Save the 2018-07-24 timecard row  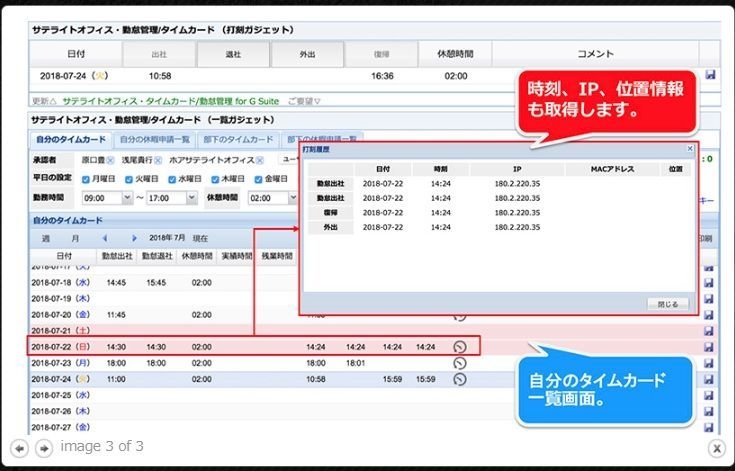coord(709,379)
